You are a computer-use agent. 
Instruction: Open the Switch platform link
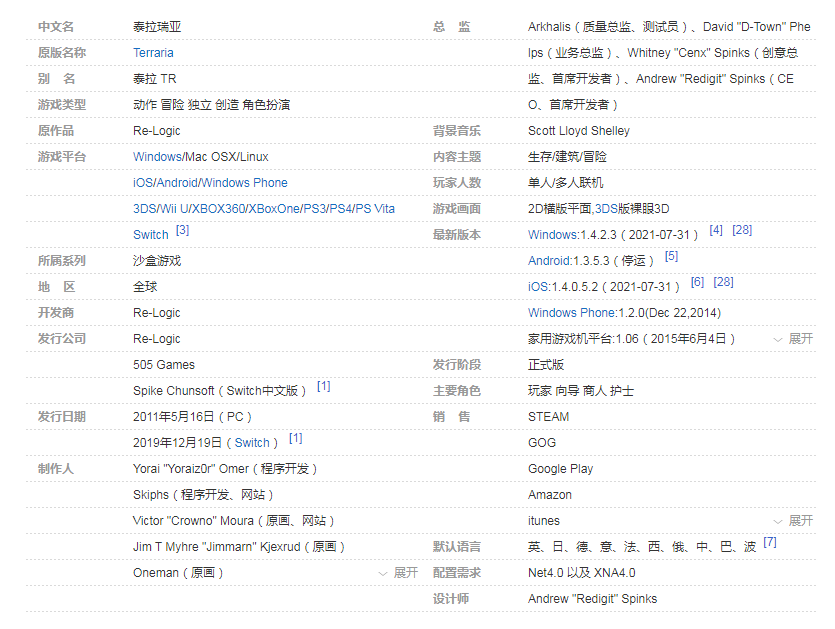[151, 235]
